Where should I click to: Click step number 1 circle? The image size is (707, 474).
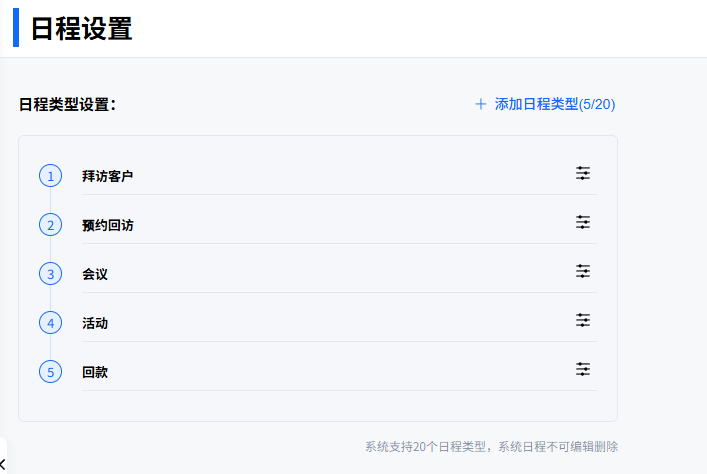(50, 176)
